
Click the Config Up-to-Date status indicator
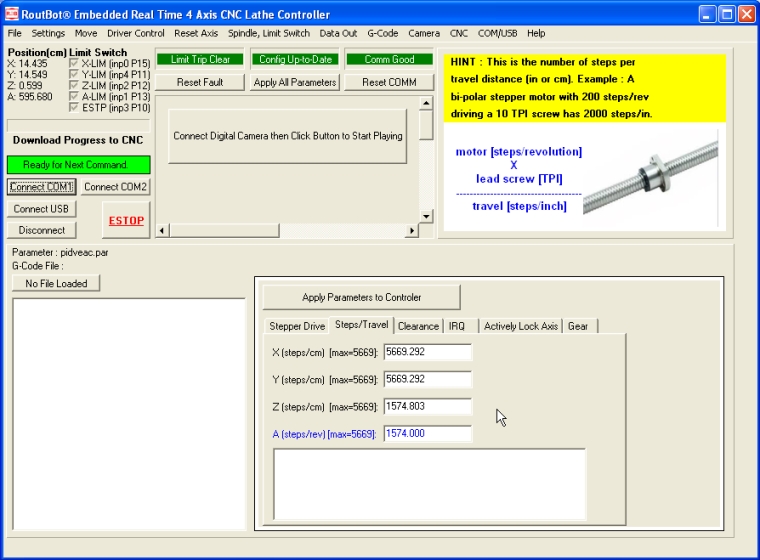[x=295, y=59]
